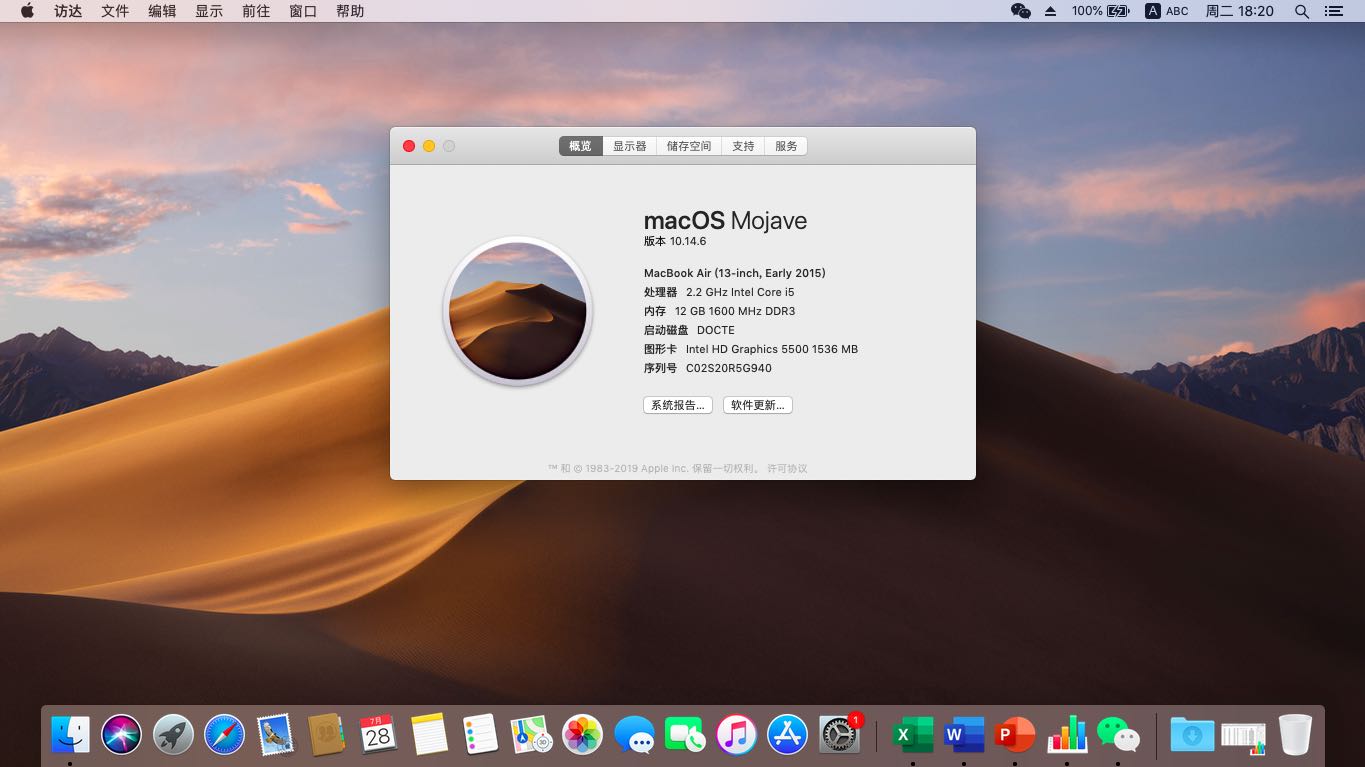Switch to the 支持 tab
This screenshot has height=767, width=1365.
(x=743, y=146)
